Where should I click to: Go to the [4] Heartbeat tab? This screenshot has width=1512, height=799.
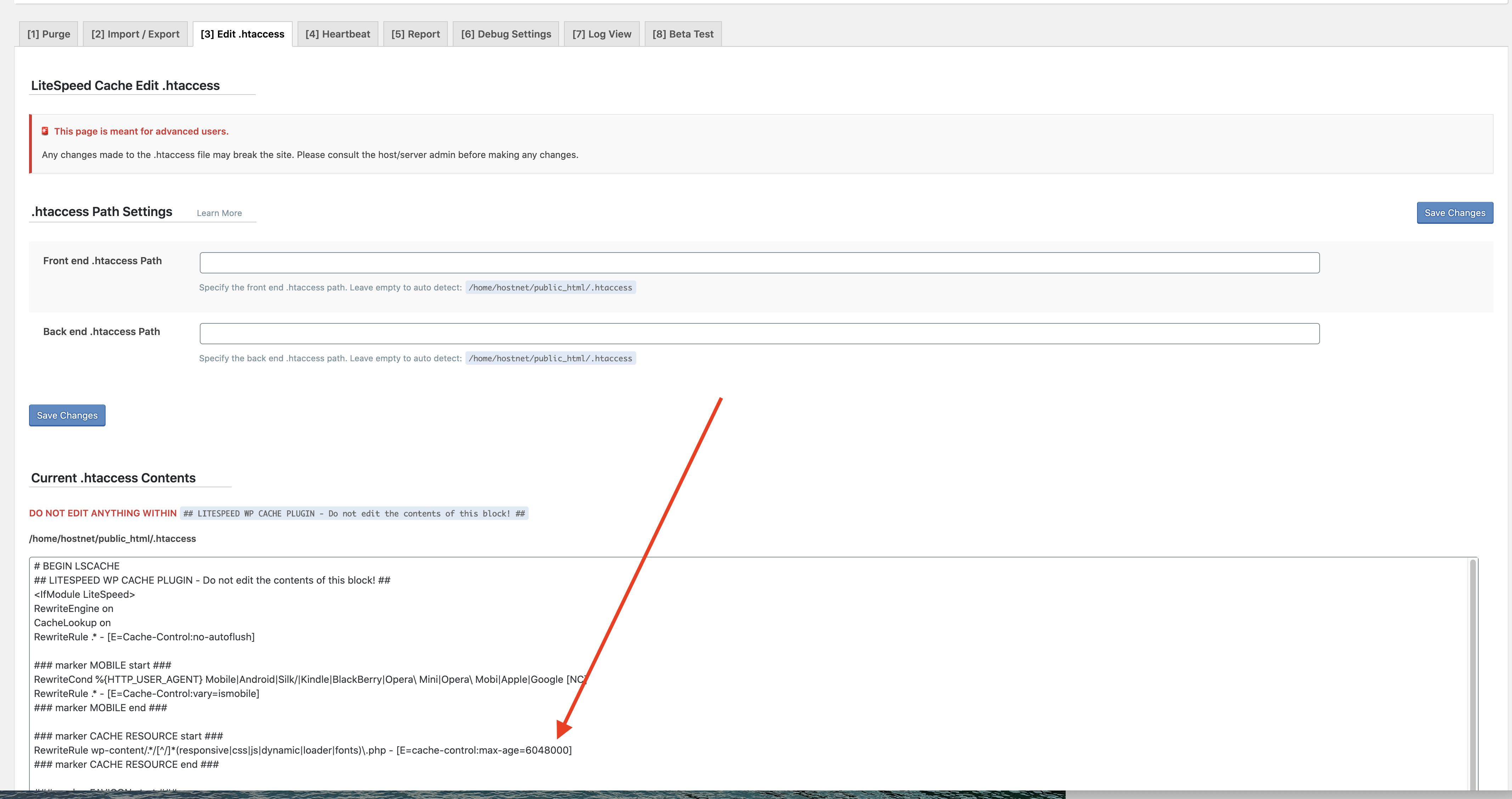tap(338, 34)
